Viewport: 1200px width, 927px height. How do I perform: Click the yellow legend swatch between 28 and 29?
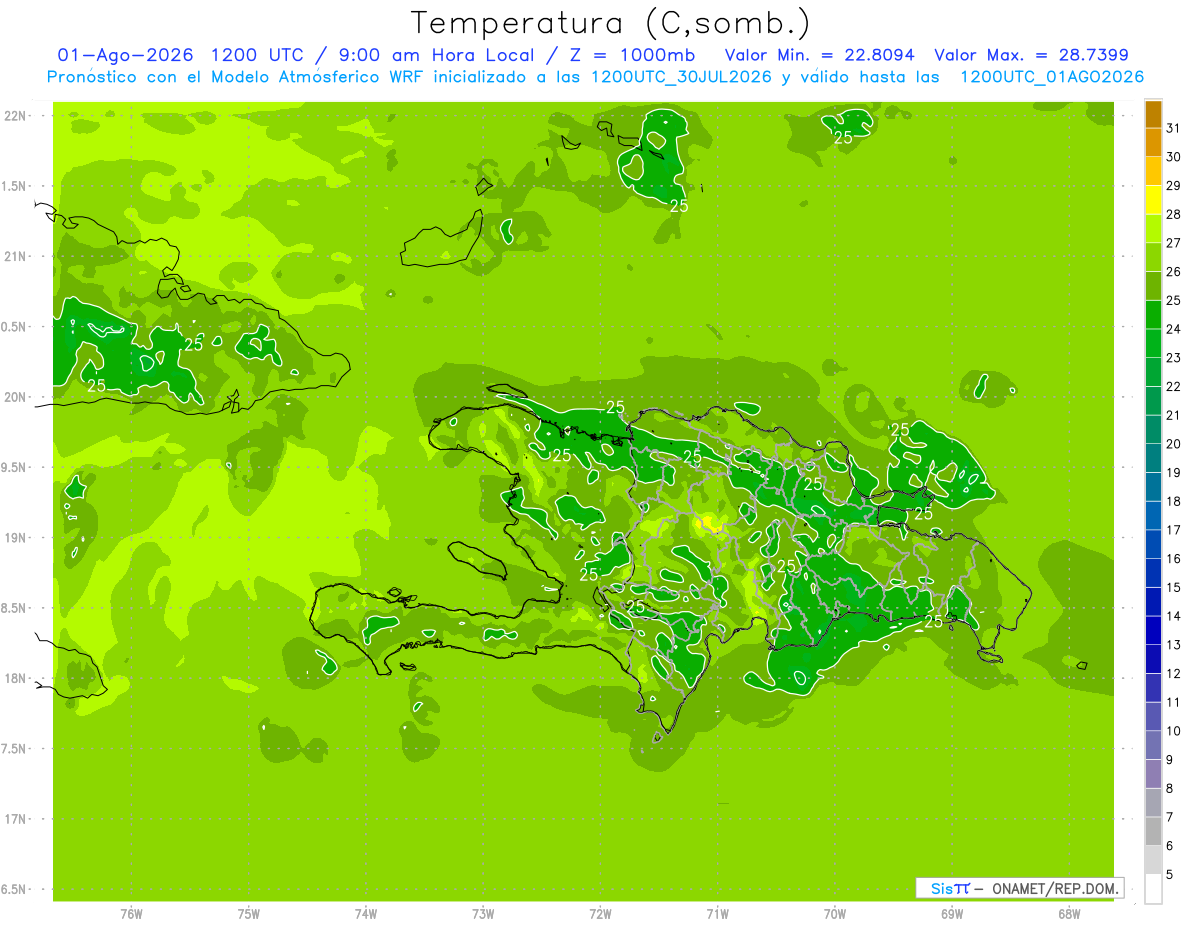(1153, 200)
